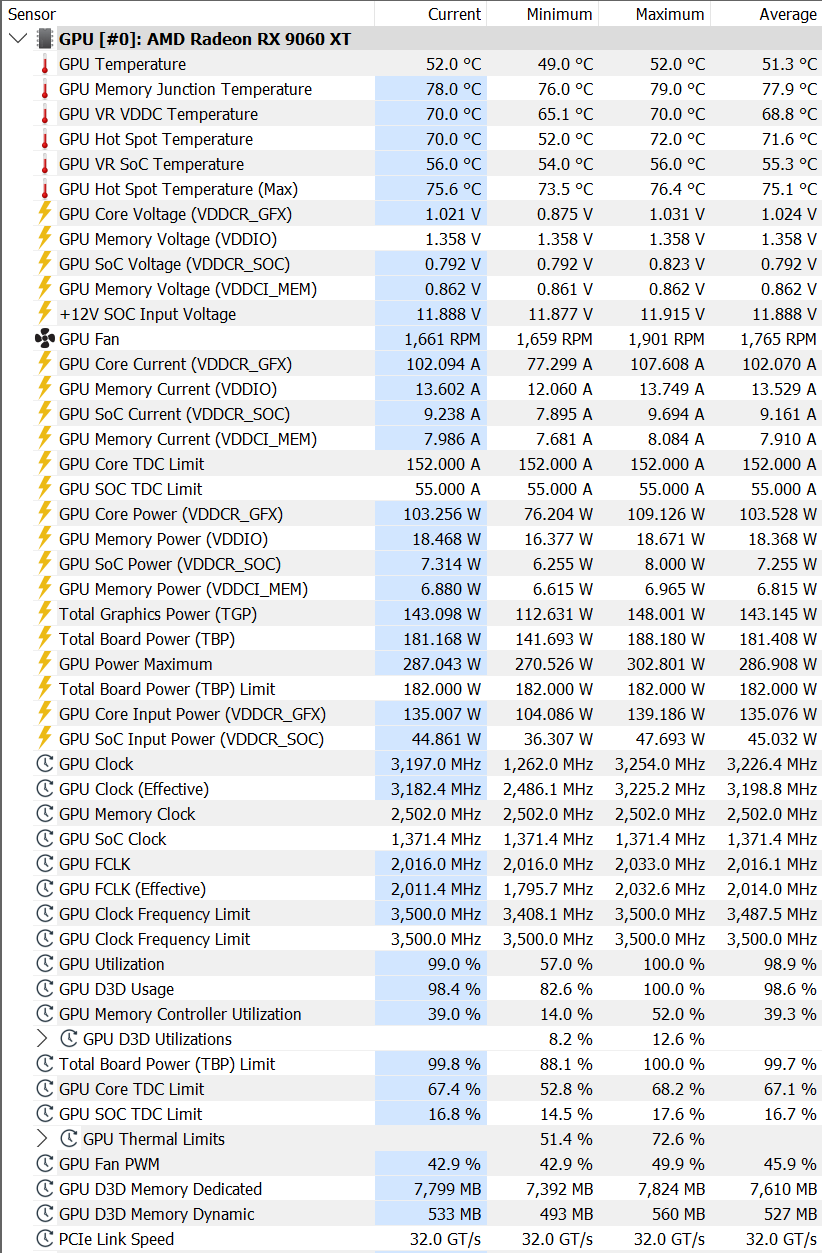This screenshot has width=822, height=1253.
Task: Click the clock icon next to GPU Memory Clock
Action: click(x=44, y=814)
